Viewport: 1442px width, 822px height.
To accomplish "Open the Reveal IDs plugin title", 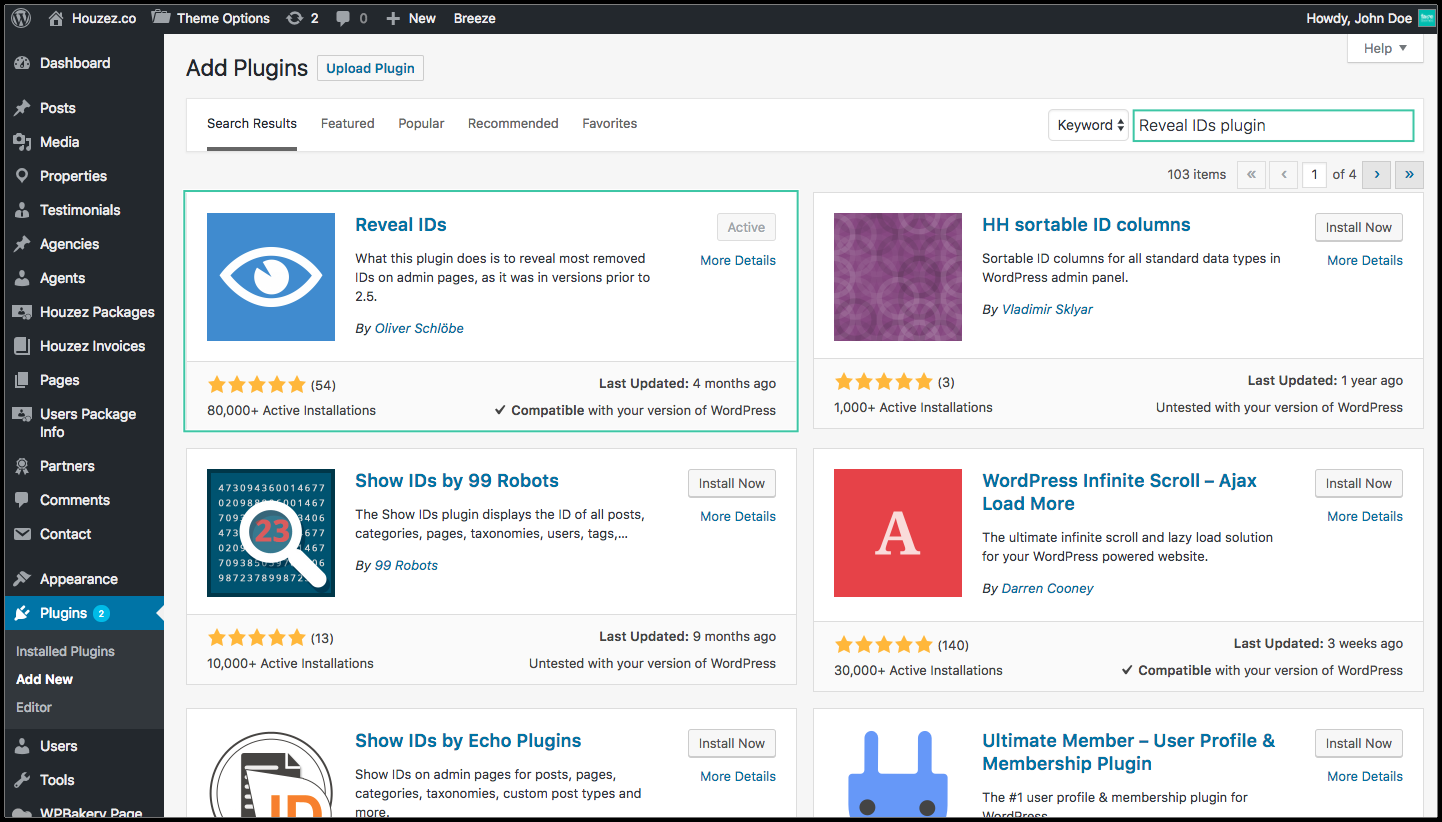I will coord(401,225).
